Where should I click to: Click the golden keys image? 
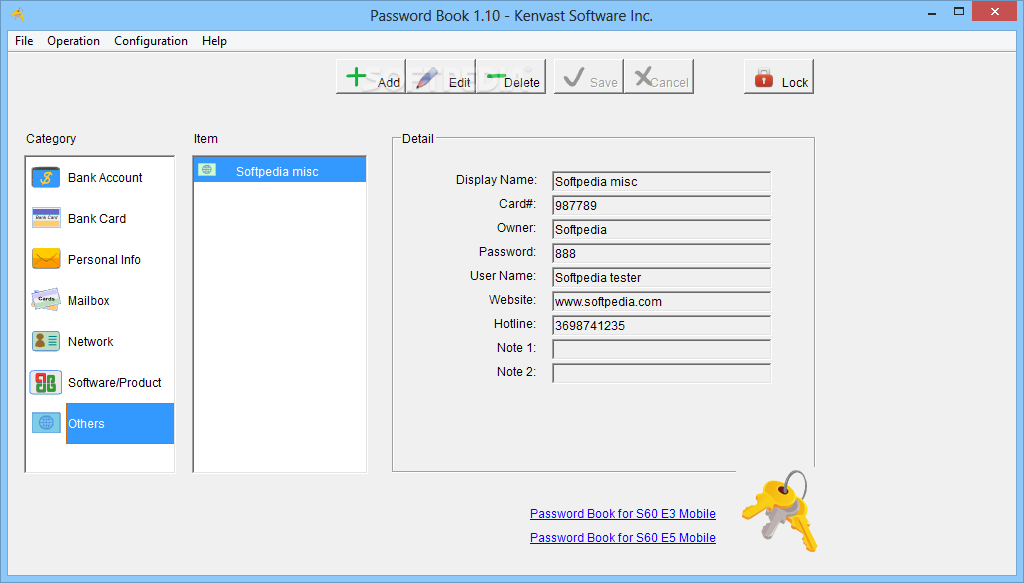pyautogui.click(x=779, y=511)
